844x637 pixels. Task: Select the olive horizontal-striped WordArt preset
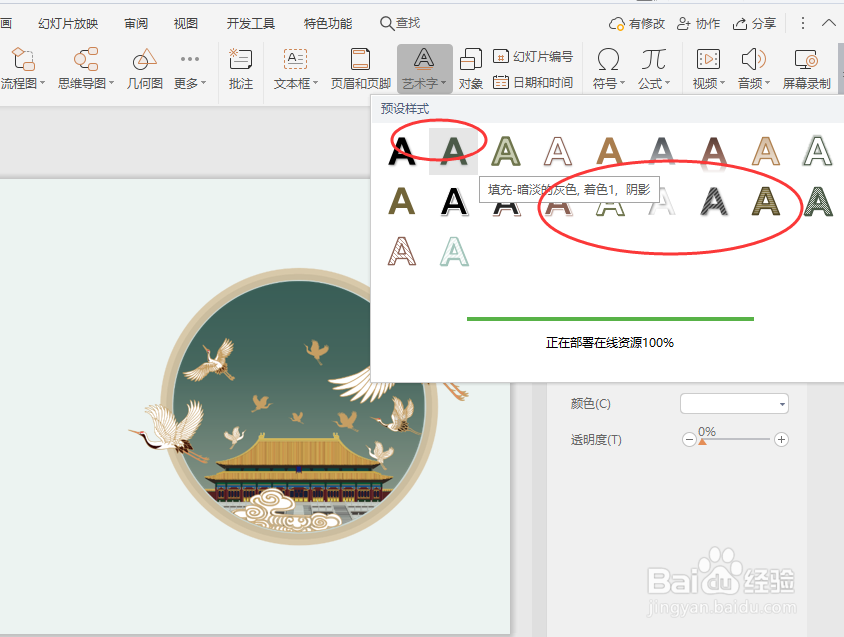pyautogui.click(x=766, y=201)
